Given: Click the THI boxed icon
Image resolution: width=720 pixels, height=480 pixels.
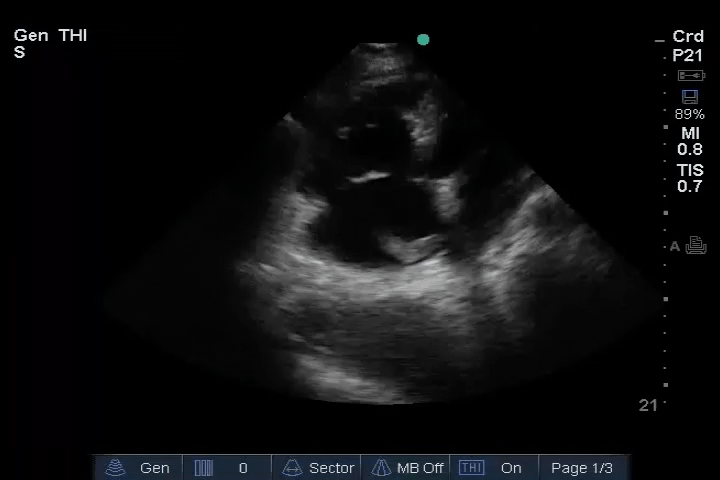Looking at the screenshot, I should point(471,468).
